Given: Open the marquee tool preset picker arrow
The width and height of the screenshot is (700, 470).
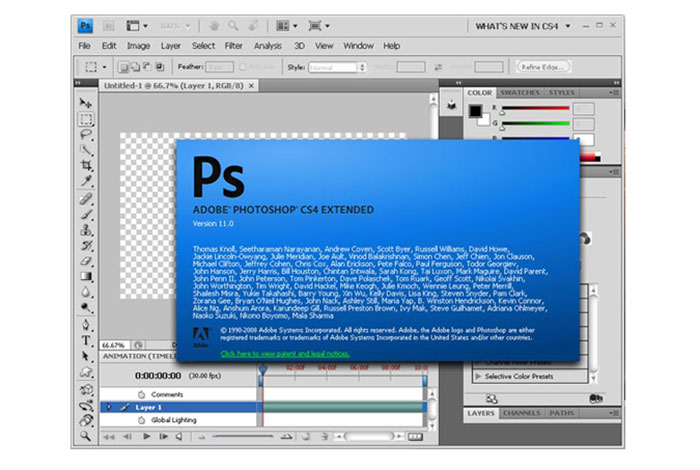Looking at the screenshot, I should pyautogui.click(x=104, y=67).
